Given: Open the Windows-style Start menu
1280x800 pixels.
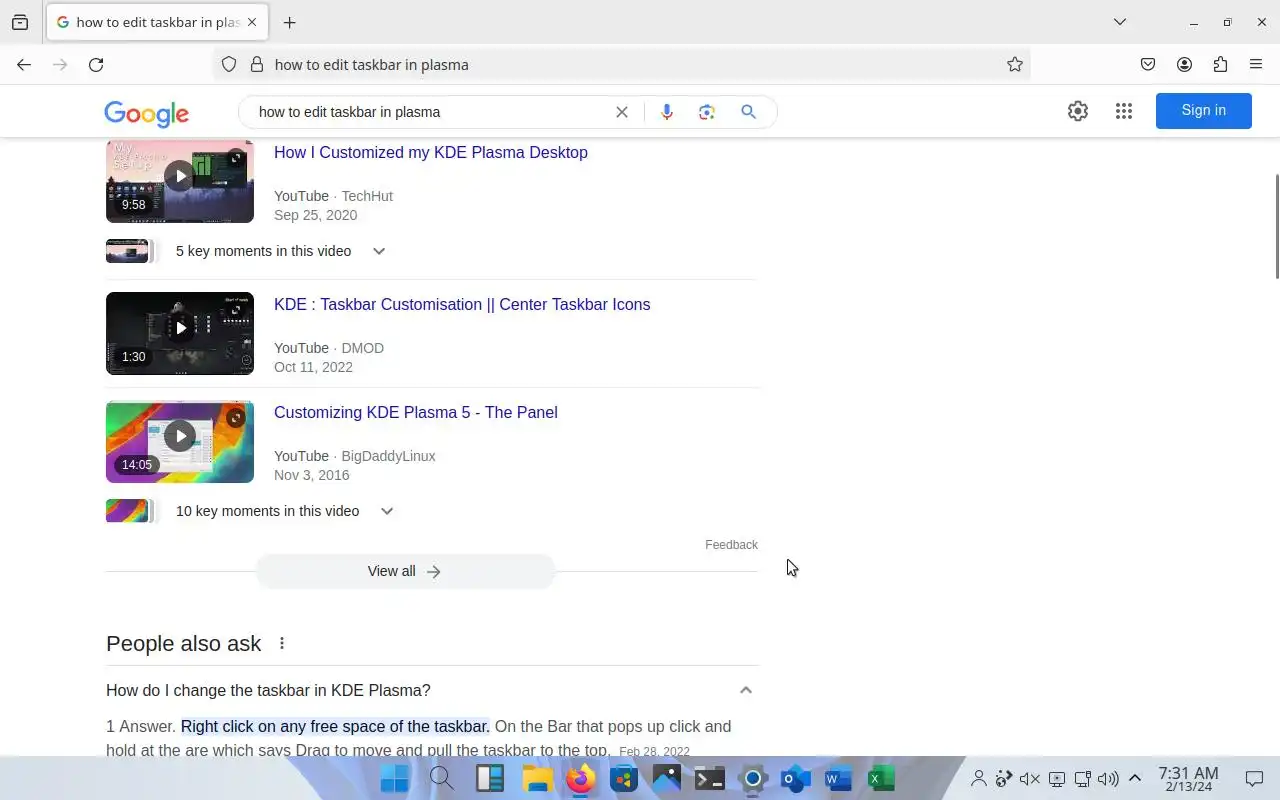Looking at the screenshot, I should coord(394,778).
